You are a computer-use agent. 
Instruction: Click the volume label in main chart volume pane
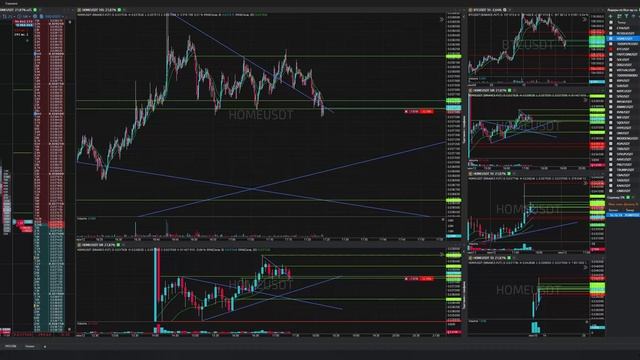(x=87, y=219)
